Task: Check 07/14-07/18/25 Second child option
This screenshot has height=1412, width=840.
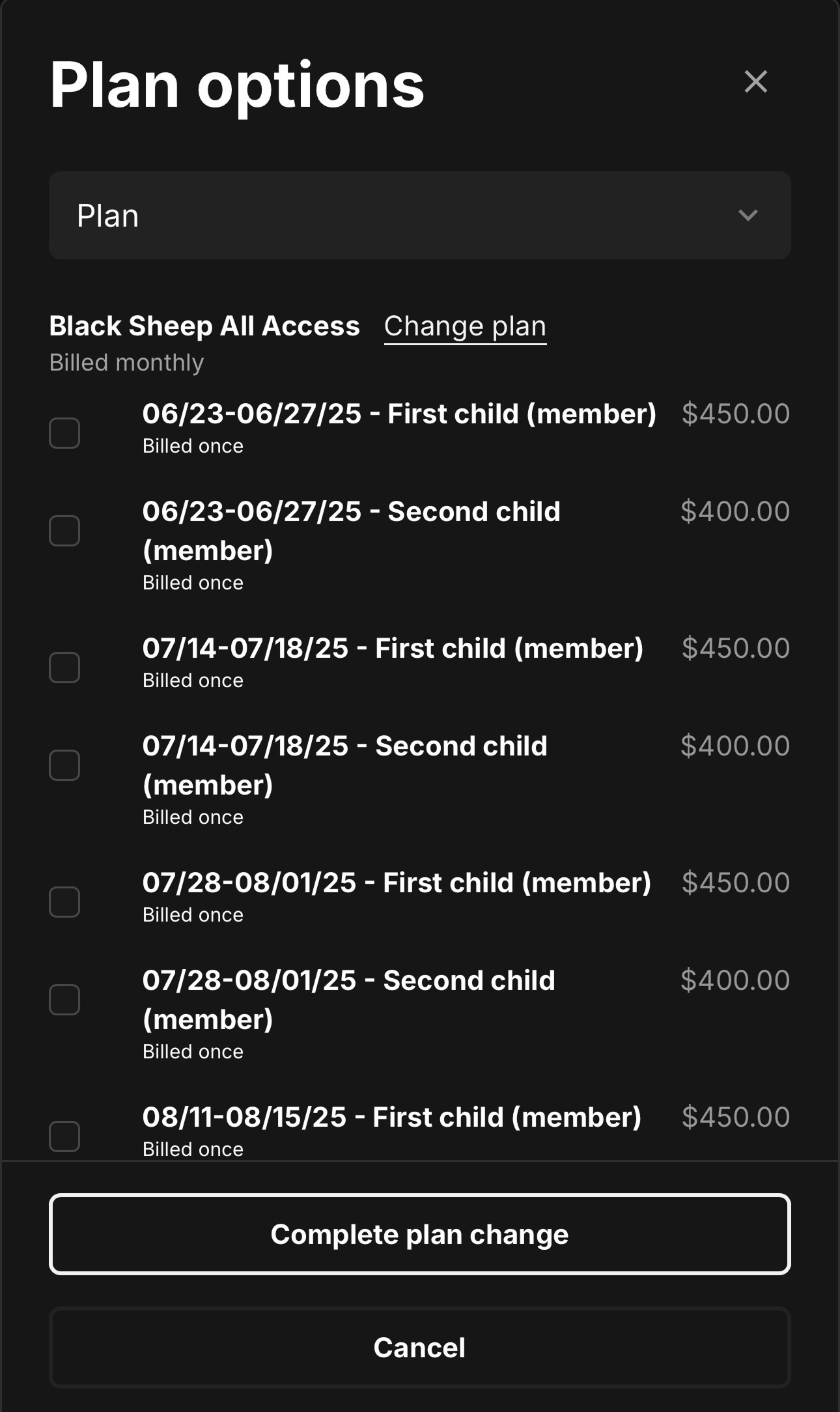Action: (64, 765)
